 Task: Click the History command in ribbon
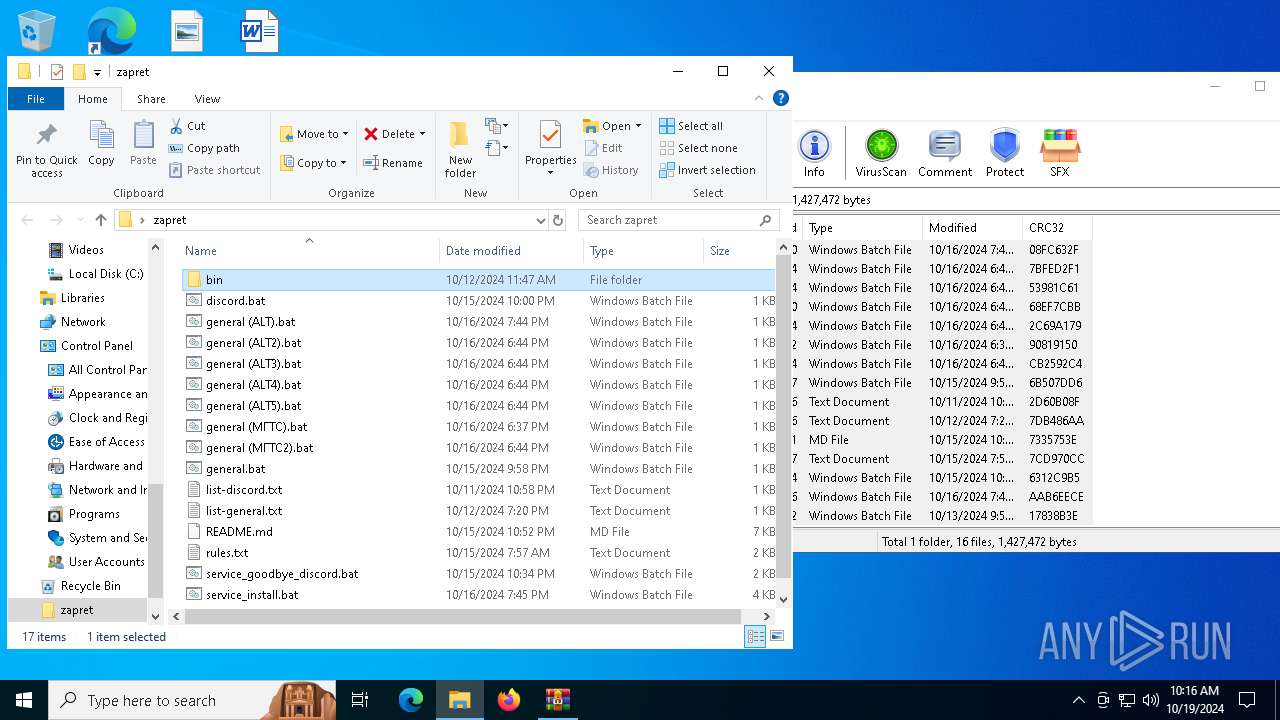tap(610, 170)
